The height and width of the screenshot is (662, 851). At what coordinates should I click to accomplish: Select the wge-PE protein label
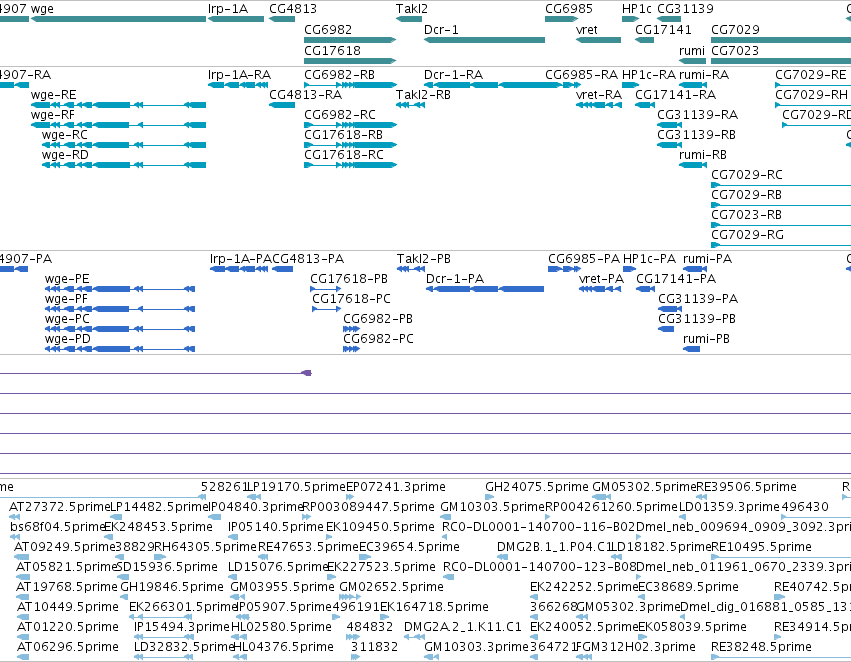click(x=67, y=279)
